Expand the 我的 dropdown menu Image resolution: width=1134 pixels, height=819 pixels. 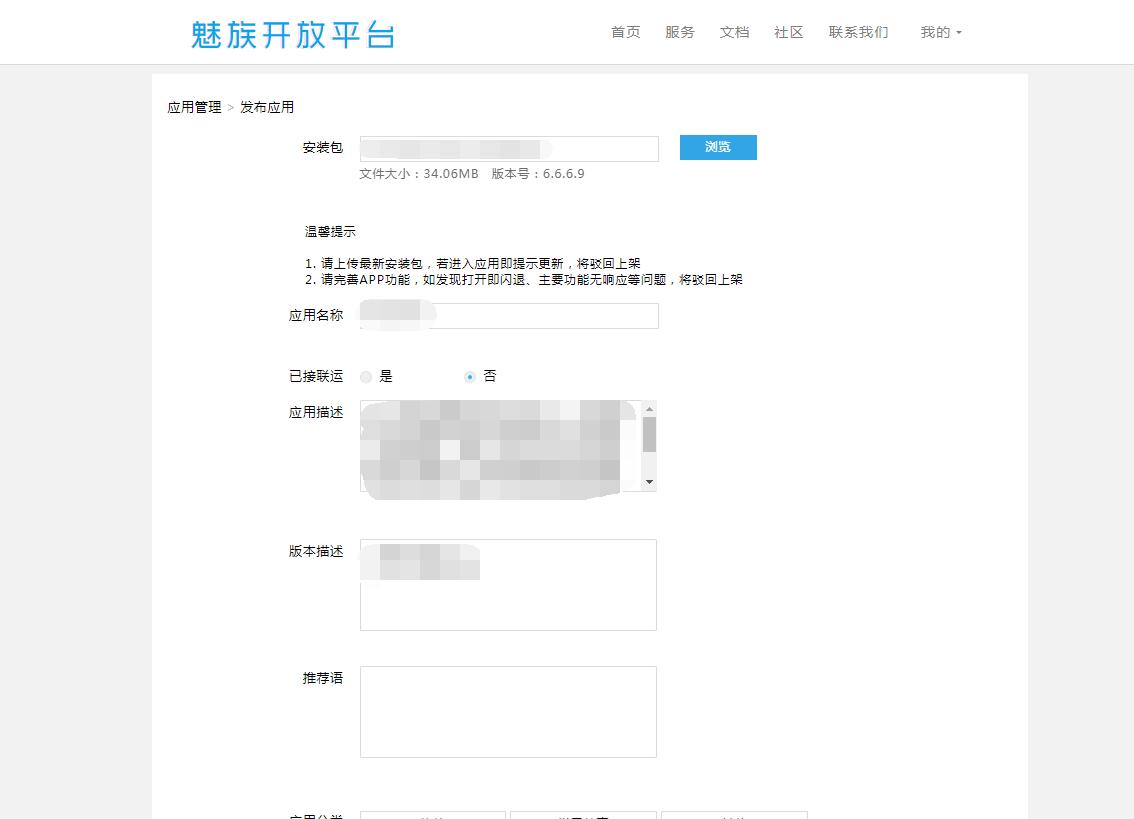(x=941, y=33)
